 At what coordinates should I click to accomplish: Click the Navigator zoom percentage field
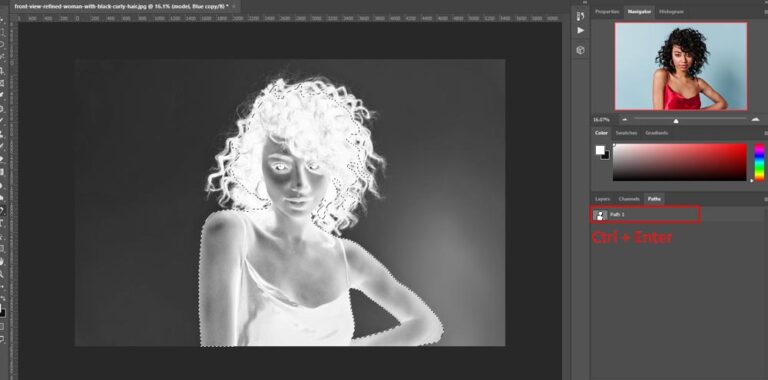[x=601, y=119]
